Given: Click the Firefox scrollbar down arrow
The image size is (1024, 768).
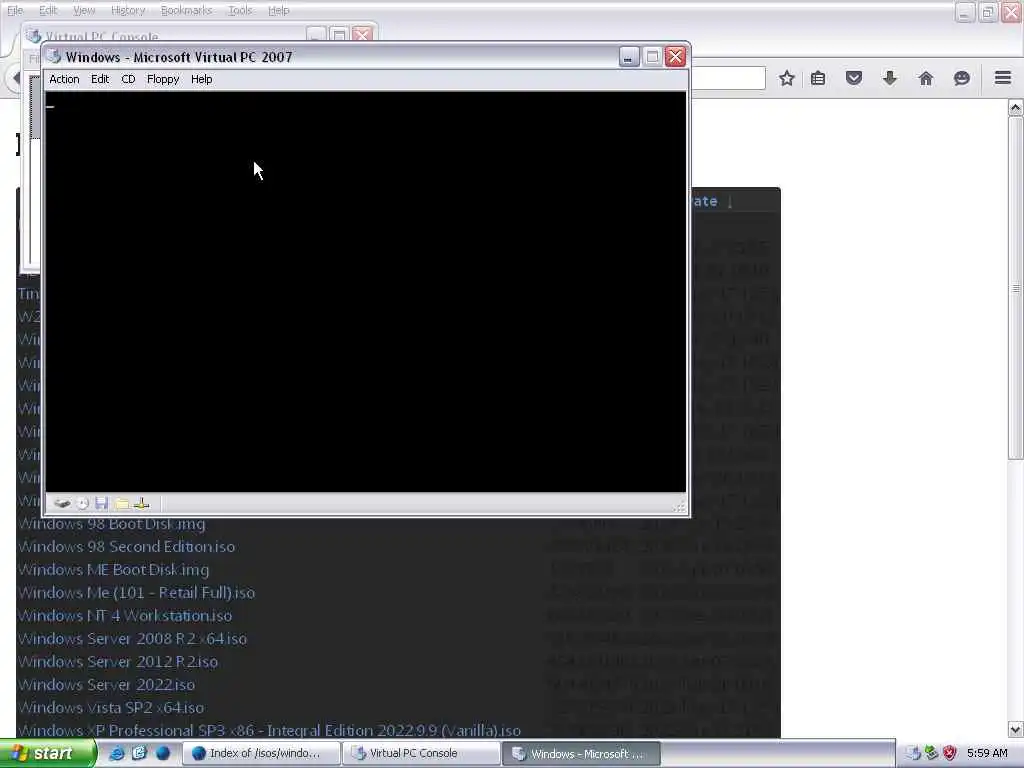Looking at the screenshot, I should coord(1016,729).
